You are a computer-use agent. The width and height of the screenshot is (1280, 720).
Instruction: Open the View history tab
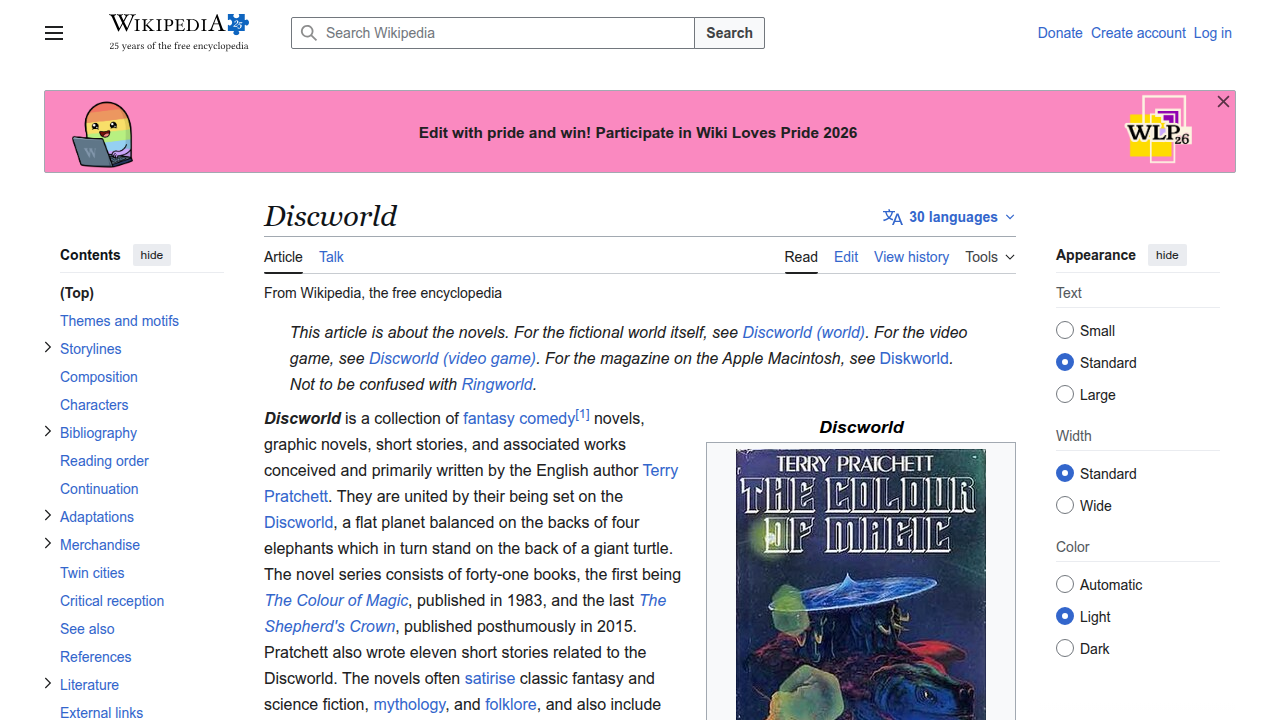point(911,257)
